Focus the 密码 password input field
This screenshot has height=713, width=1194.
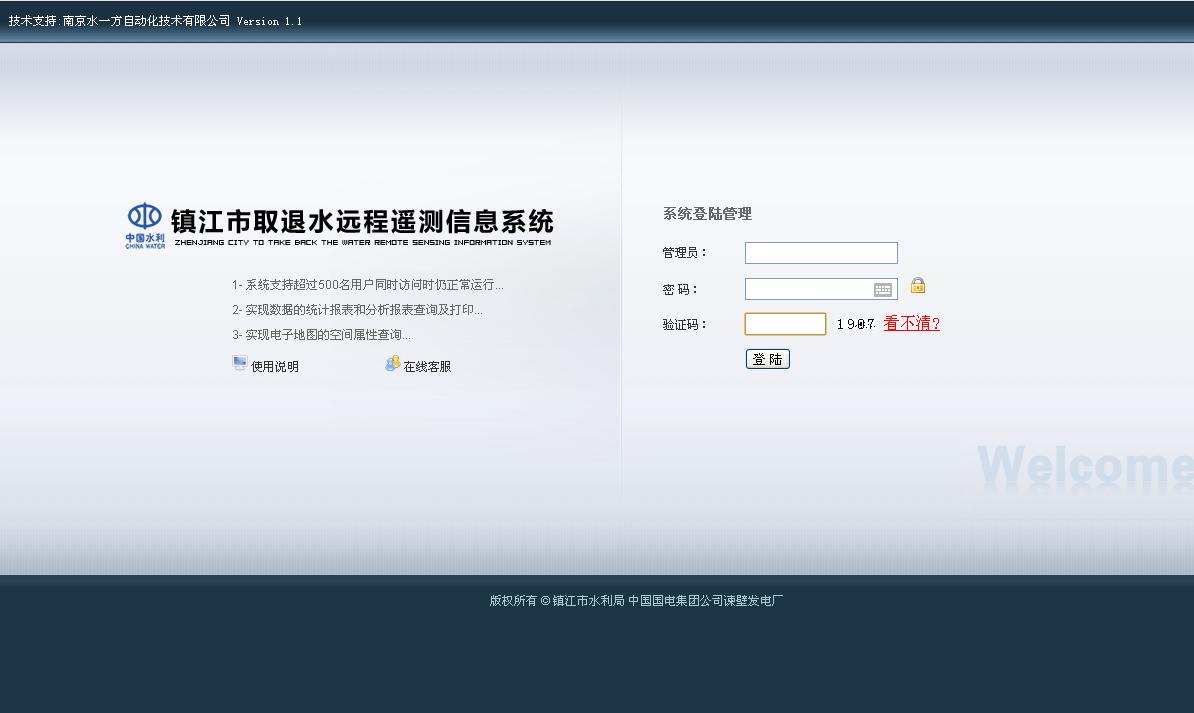821,289
